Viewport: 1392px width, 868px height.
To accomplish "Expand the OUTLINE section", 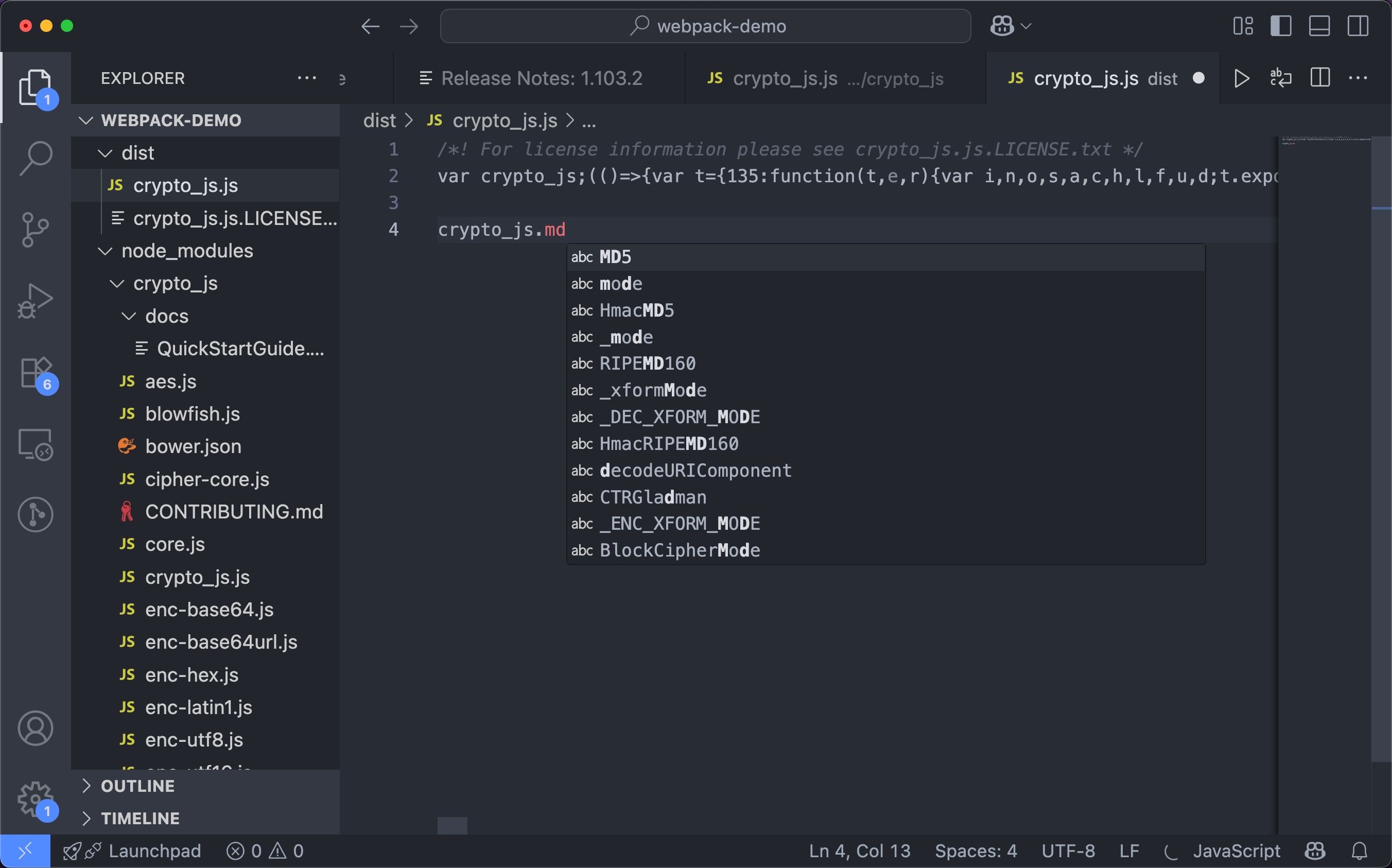I will coord(138,786).
